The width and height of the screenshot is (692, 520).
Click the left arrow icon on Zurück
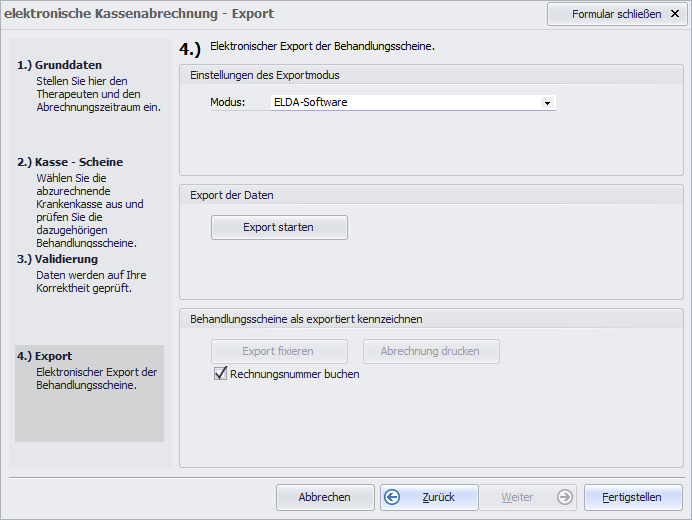[392, 497]
